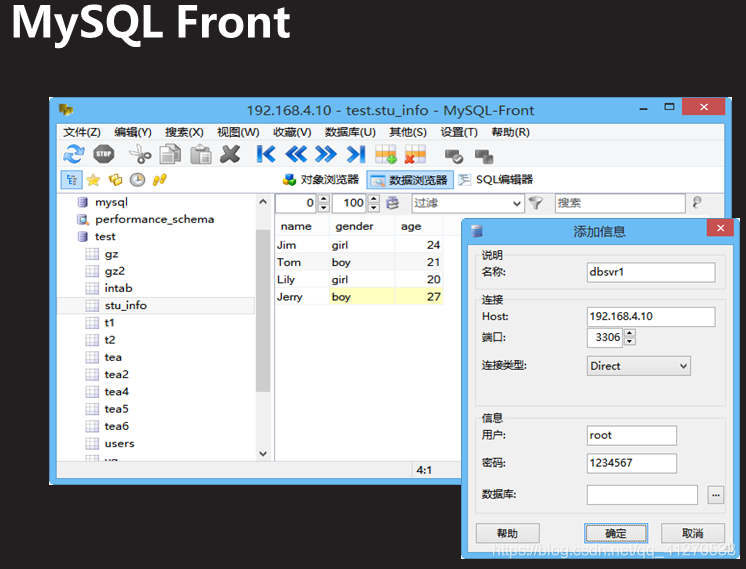Click the Copy documents icon
This screenshot has height=569, width=746.
pyautogui.click(x=170, y=154)
